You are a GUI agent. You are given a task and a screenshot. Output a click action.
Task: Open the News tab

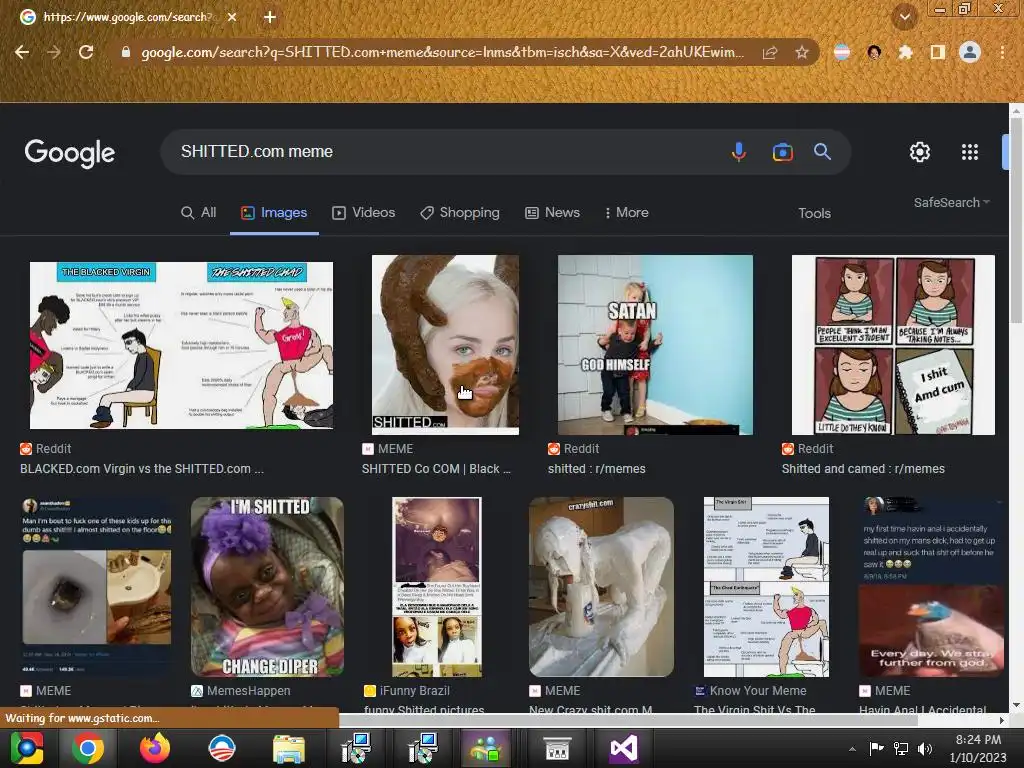tap(552, 213)
